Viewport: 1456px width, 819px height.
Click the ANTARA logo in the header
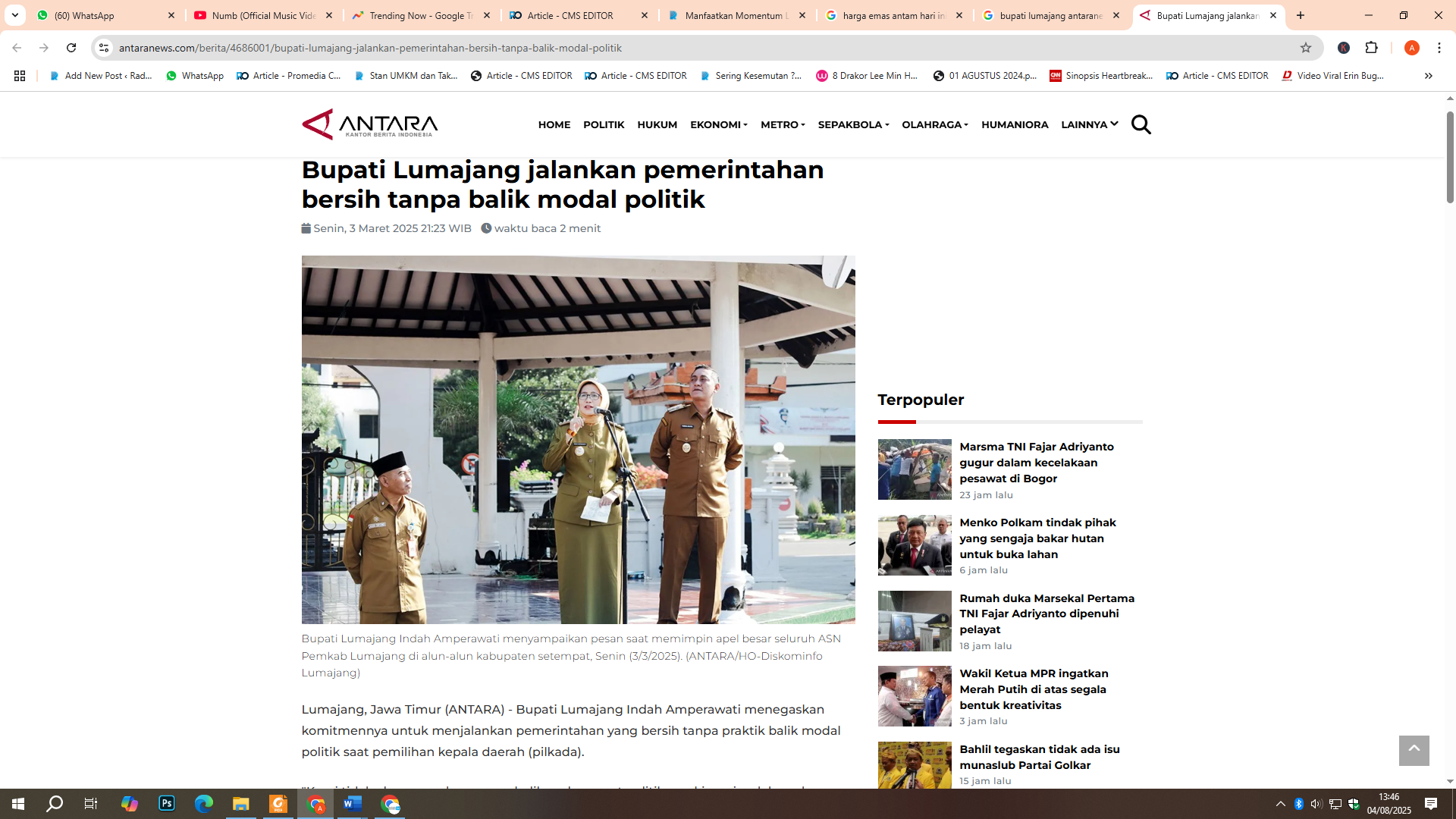pos(370,124)
